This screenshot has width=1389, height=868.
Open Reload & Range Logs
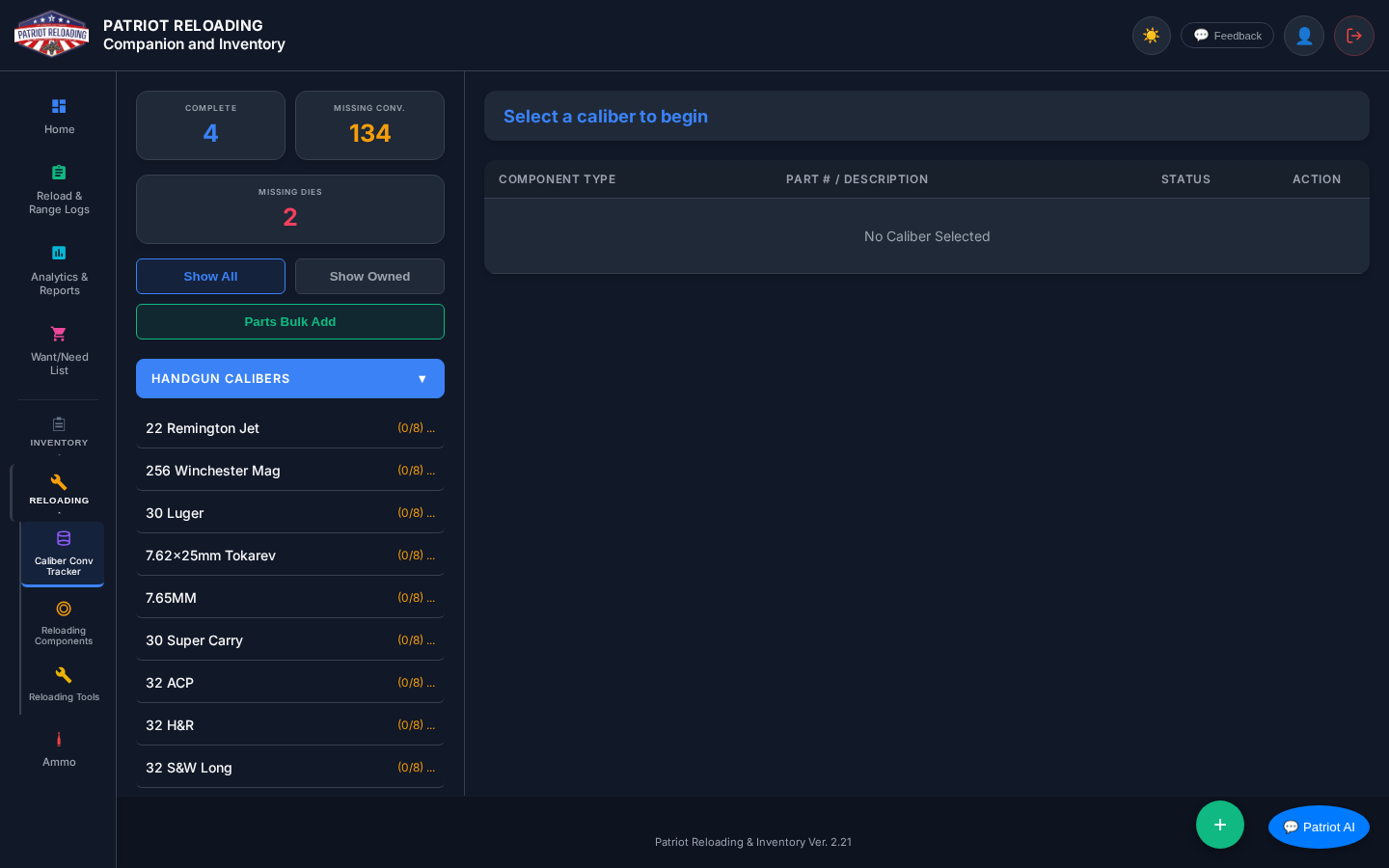pos(59,190)
